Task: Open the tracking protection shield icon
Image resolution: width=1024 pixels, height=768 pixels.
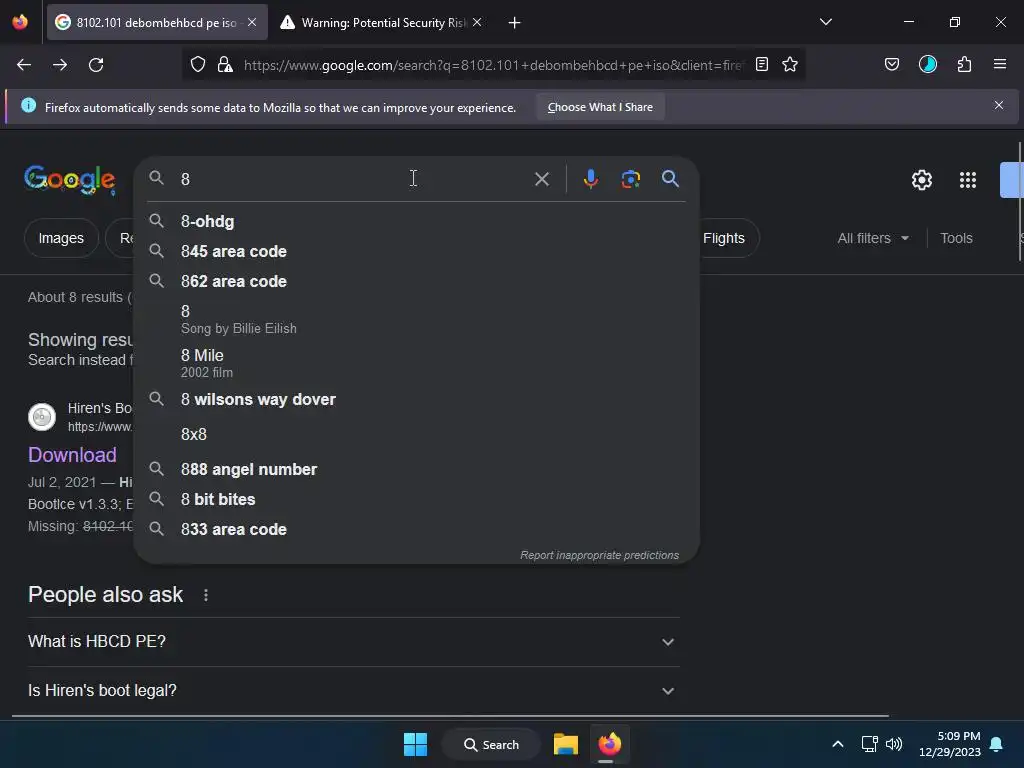Action: coord(198,65)
